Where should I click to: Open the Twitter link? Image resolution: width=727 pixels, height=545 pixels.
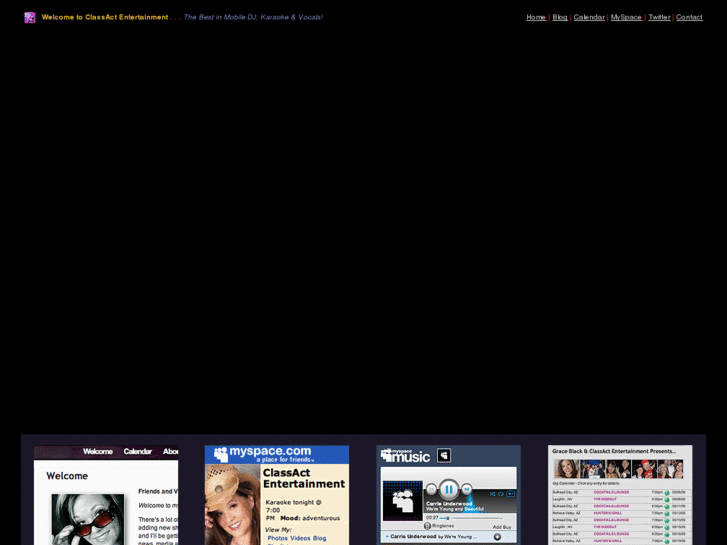pyautogui.click(x=659, y=17)
